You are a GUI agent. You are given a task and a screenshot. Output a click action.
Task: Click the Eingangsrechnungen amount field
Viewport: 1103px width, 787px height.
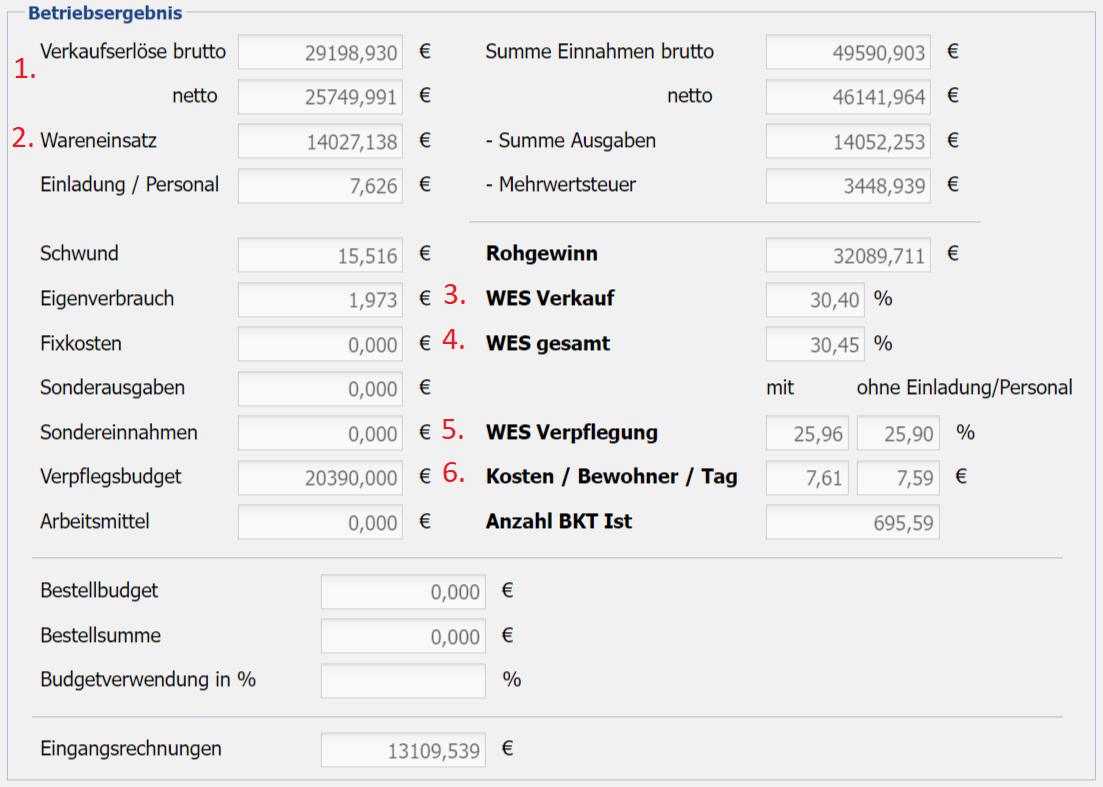click(402, 749)
